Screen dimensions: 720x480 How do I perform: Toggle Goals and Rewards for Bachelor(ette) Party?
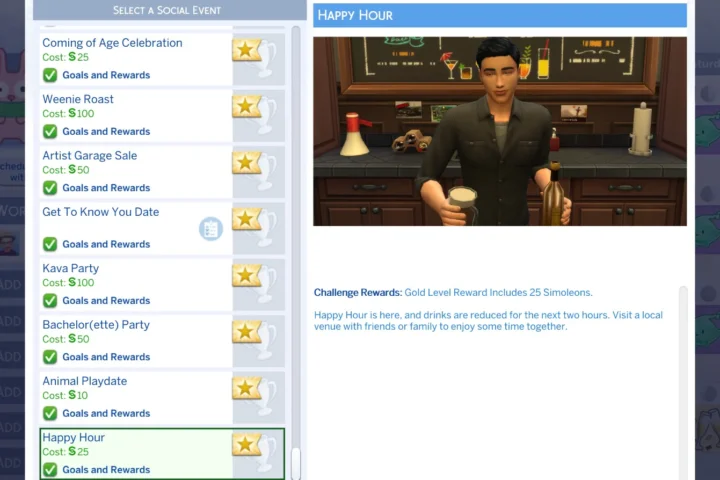(50, 357)
